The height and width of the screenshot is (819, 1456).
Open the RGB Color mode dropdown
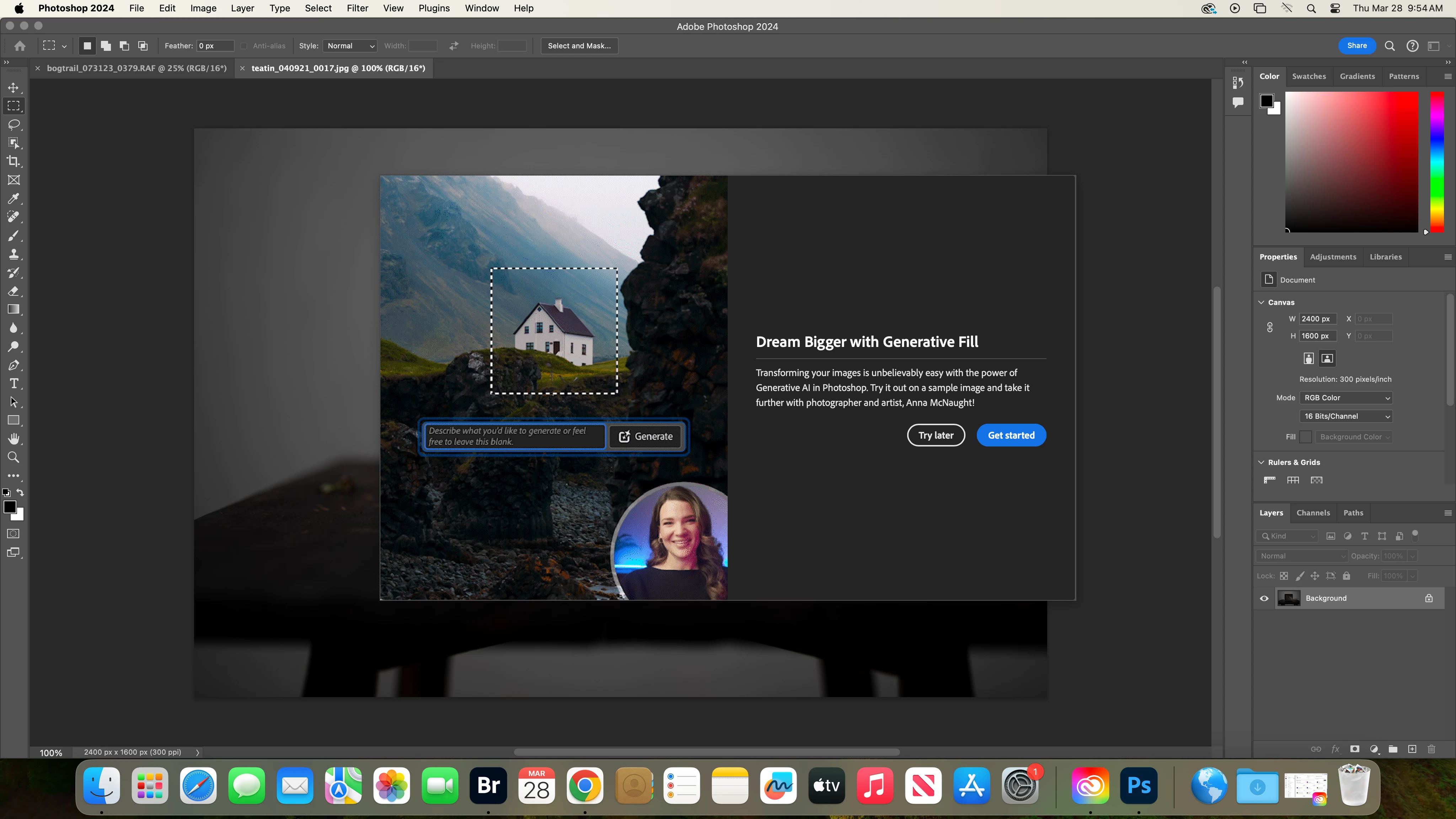point(1346,398)
